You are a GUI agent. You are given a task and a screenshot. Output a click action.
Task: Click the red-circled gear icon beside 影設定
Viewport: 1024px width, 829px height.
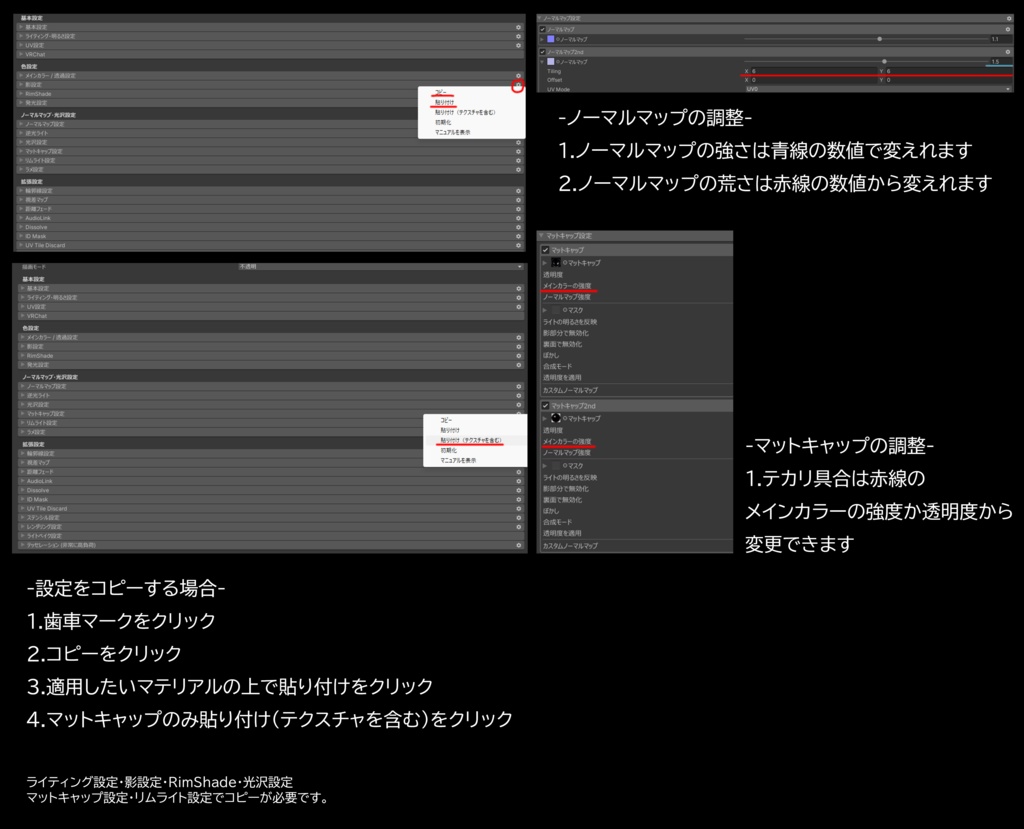click(517, 84)
